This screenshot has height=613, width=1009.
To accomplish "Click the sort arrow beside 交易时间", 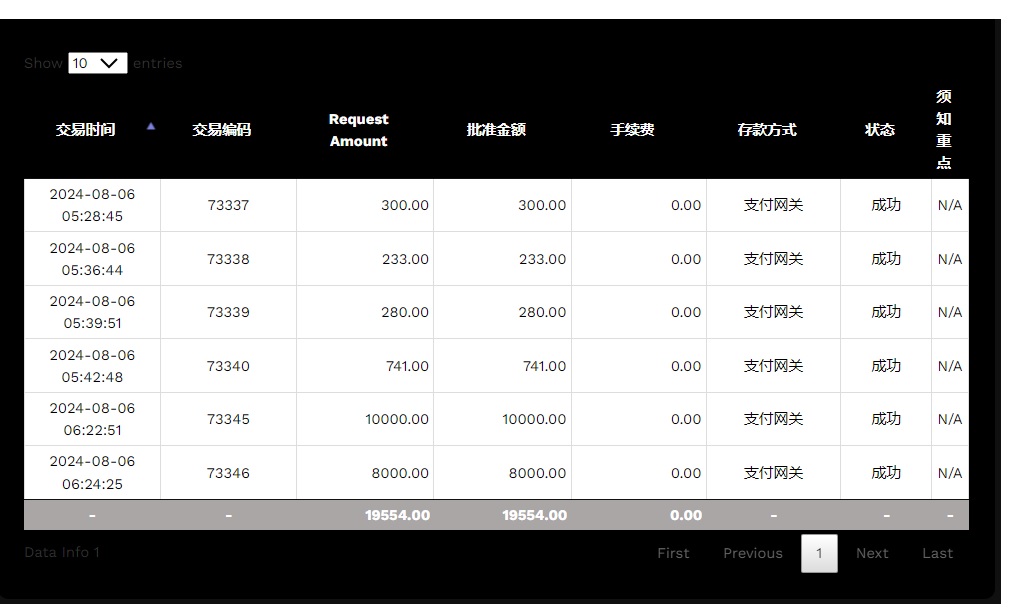I will [151, 126].
